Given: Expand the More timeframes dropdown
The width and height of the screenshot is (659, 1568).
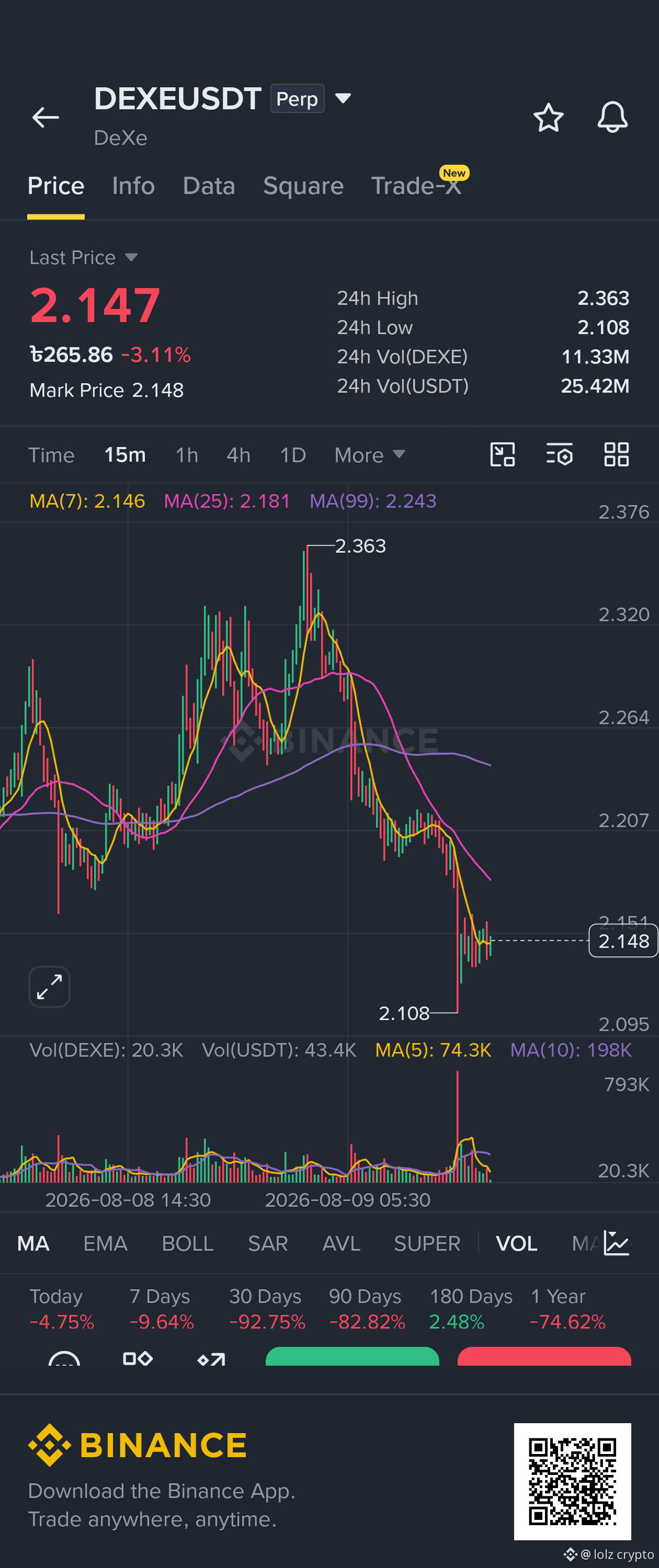Looking at the screenshot, I should (370, 455).
